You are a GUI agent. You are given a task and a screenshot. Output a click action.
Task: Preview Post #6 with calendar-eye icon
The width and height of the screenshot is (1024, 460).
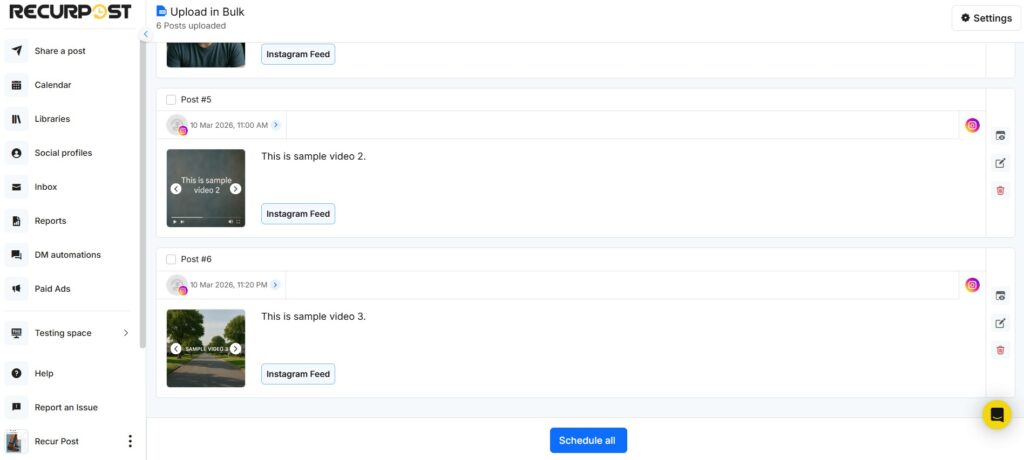click(1000, 296)
